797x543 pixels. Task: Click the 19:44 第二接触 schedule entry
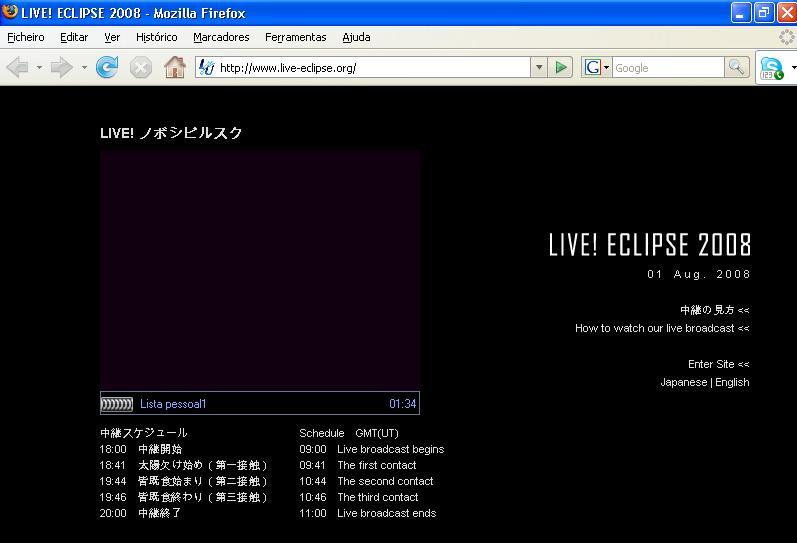point(183,481)
